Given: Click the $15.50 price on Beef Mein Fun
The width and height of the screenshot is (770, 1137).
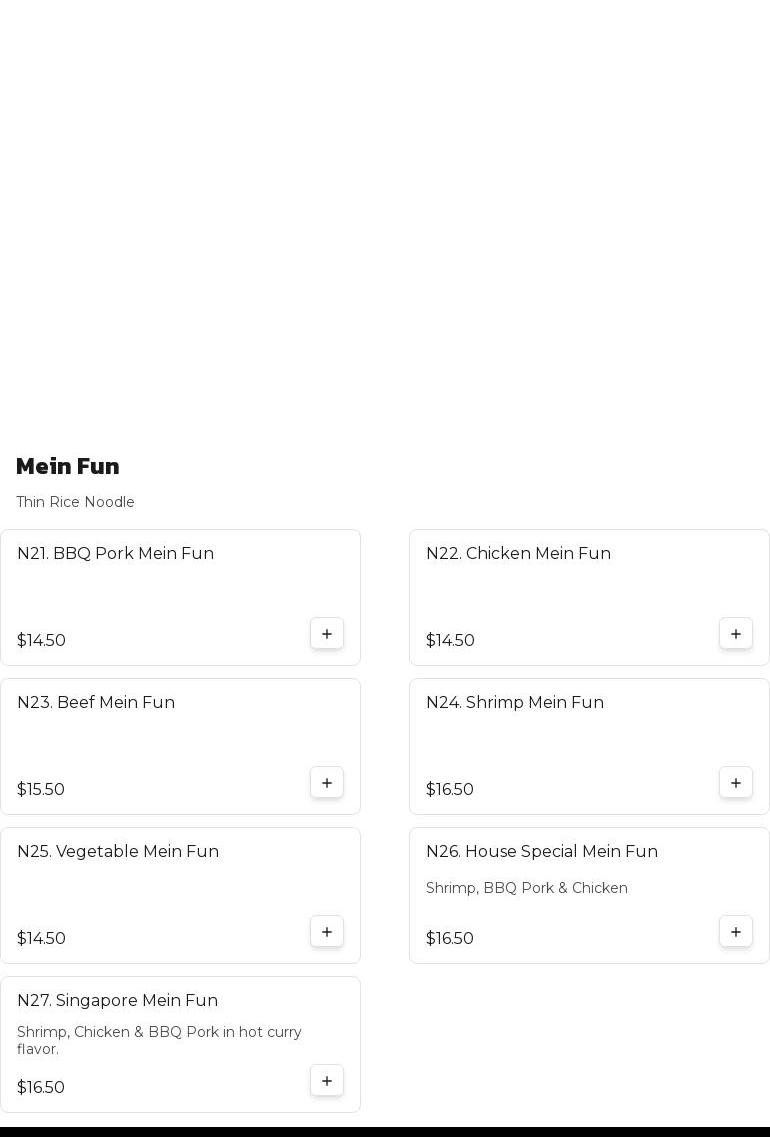Looking at the screenshot, I should (x=41, y=790).
